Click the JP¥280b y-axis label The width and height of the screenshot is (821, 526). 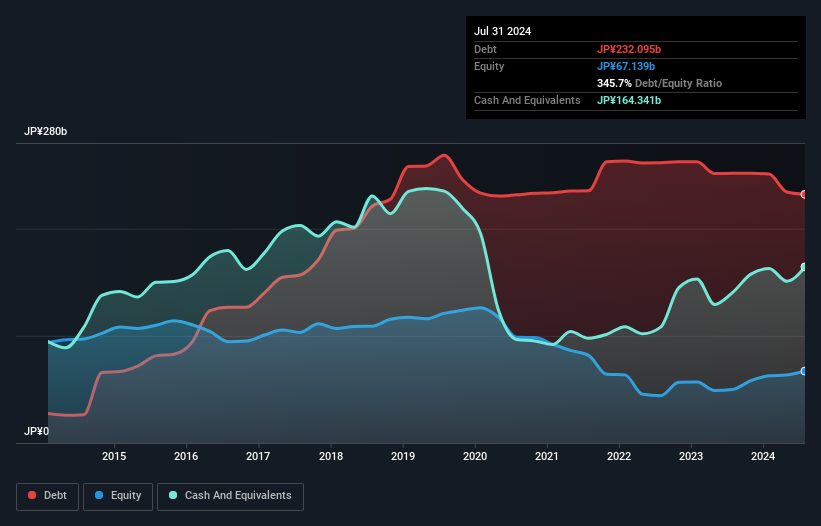[x=46, y=131]
